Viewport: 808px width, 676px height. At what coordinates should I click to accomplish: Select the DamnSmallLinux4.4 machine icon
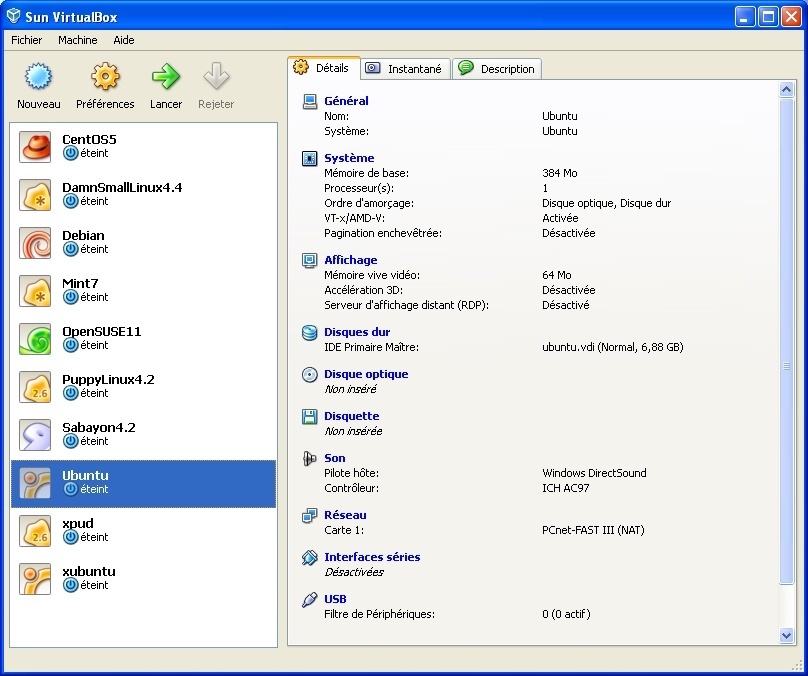click(x=35, y=194)
